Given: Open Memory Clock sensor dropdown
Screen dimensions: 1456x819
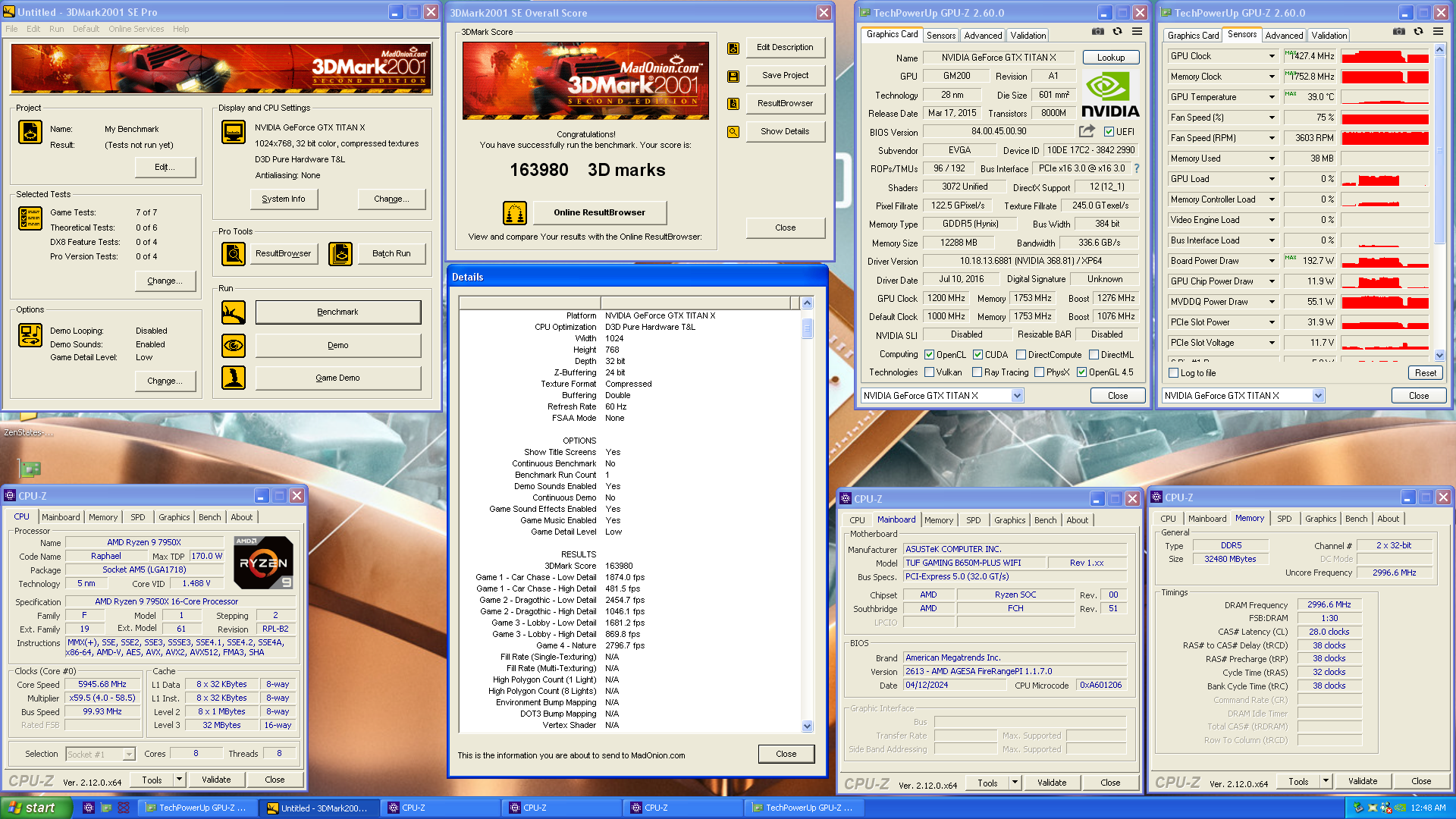Looking at the screenshot, I should [1272, 77].
